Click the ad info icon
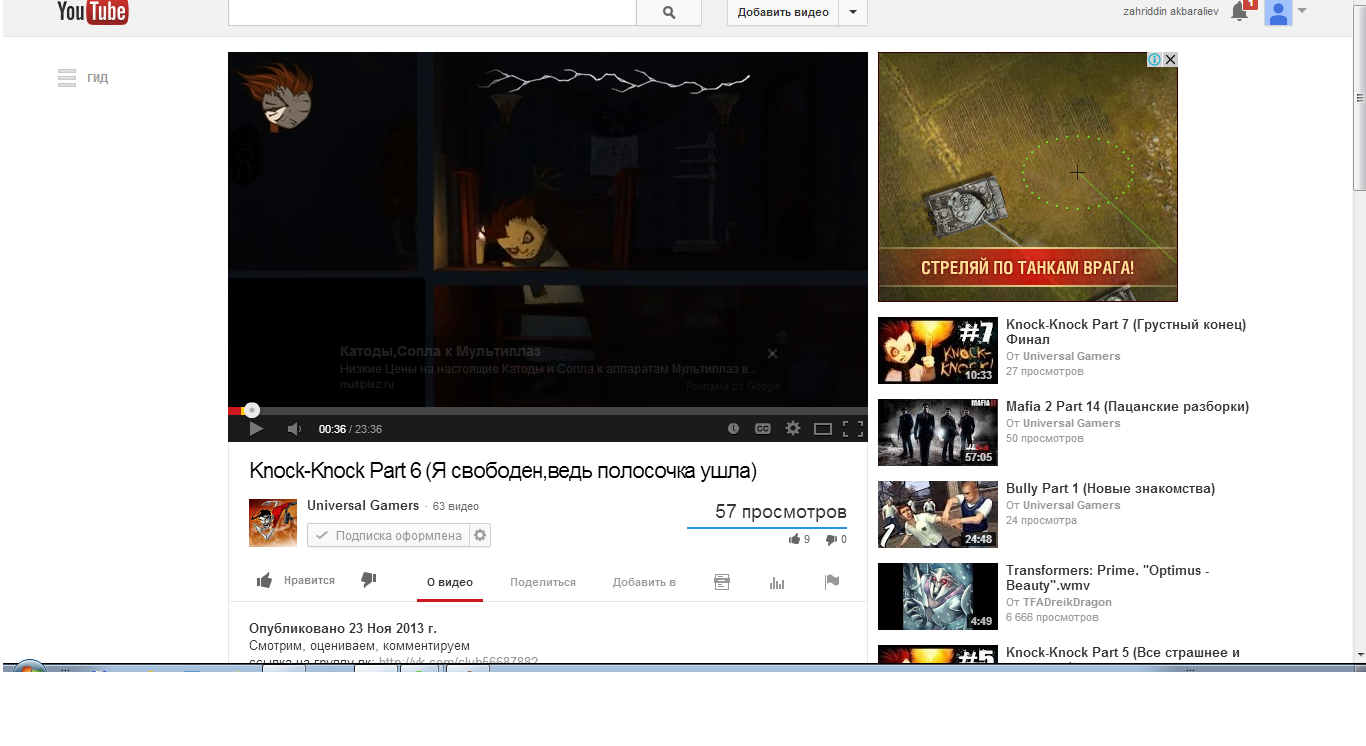Viewport: 1366px width, 746px height. (x=1154, y=60)
